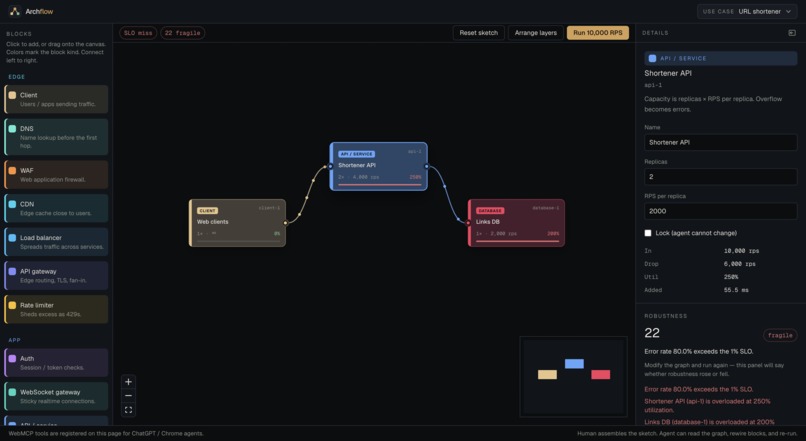
Task: Click the fragile badge in Robustness panel
Action: point(780,335)
